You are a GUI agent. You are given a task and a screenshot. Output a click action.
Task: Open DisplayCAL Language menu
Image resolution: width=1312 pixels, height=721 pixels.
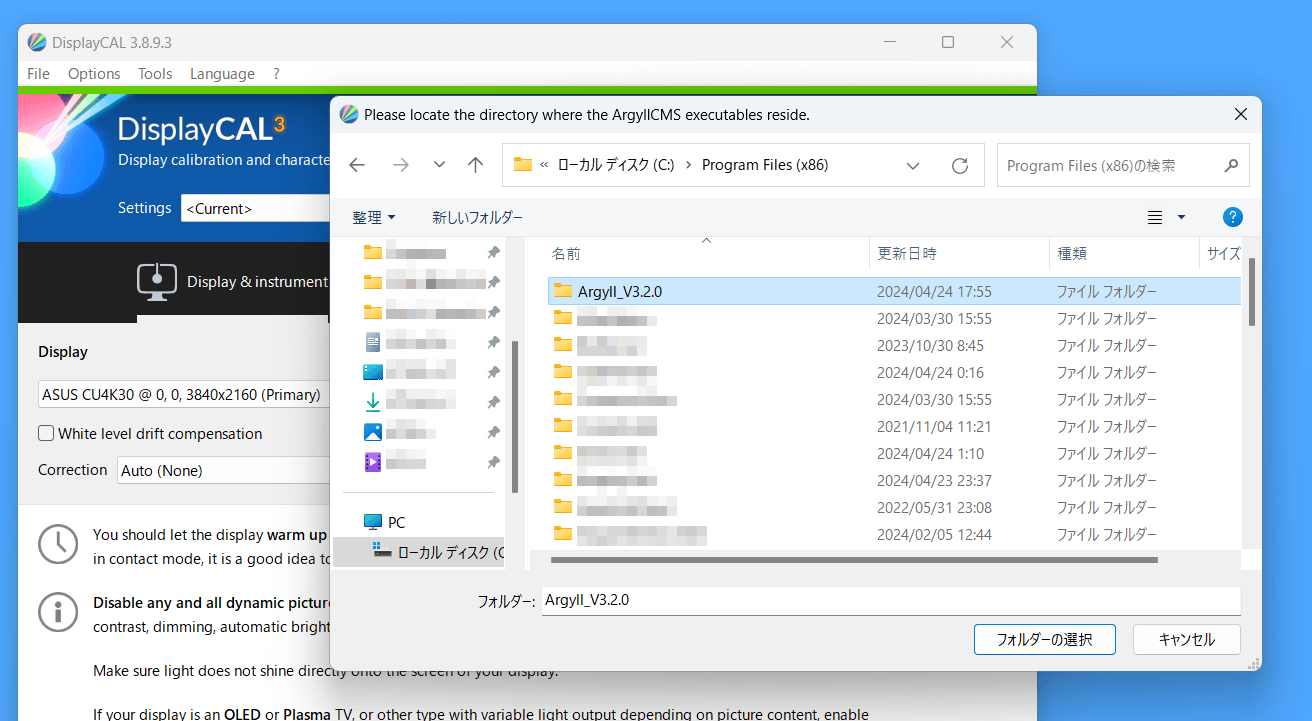pyautogui.click(x=222, y=74)
